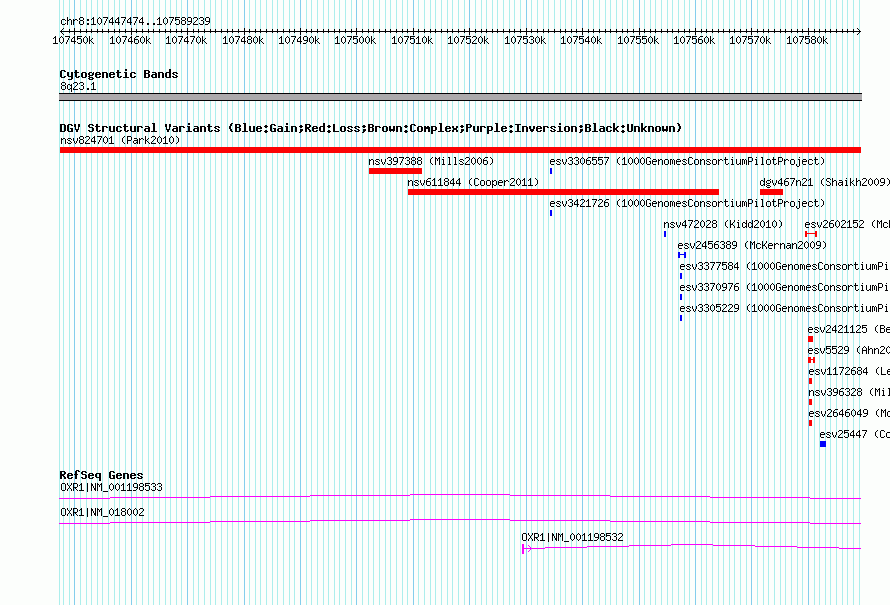
Task: Click the DGV Structural Variants track title
Action: (x=371, y=128)
